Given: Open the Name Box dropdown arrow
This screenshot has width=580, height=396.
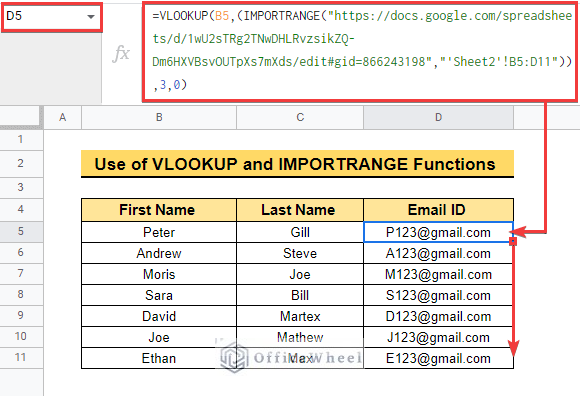Looking at the screenshot, I should tap(91, 17).
